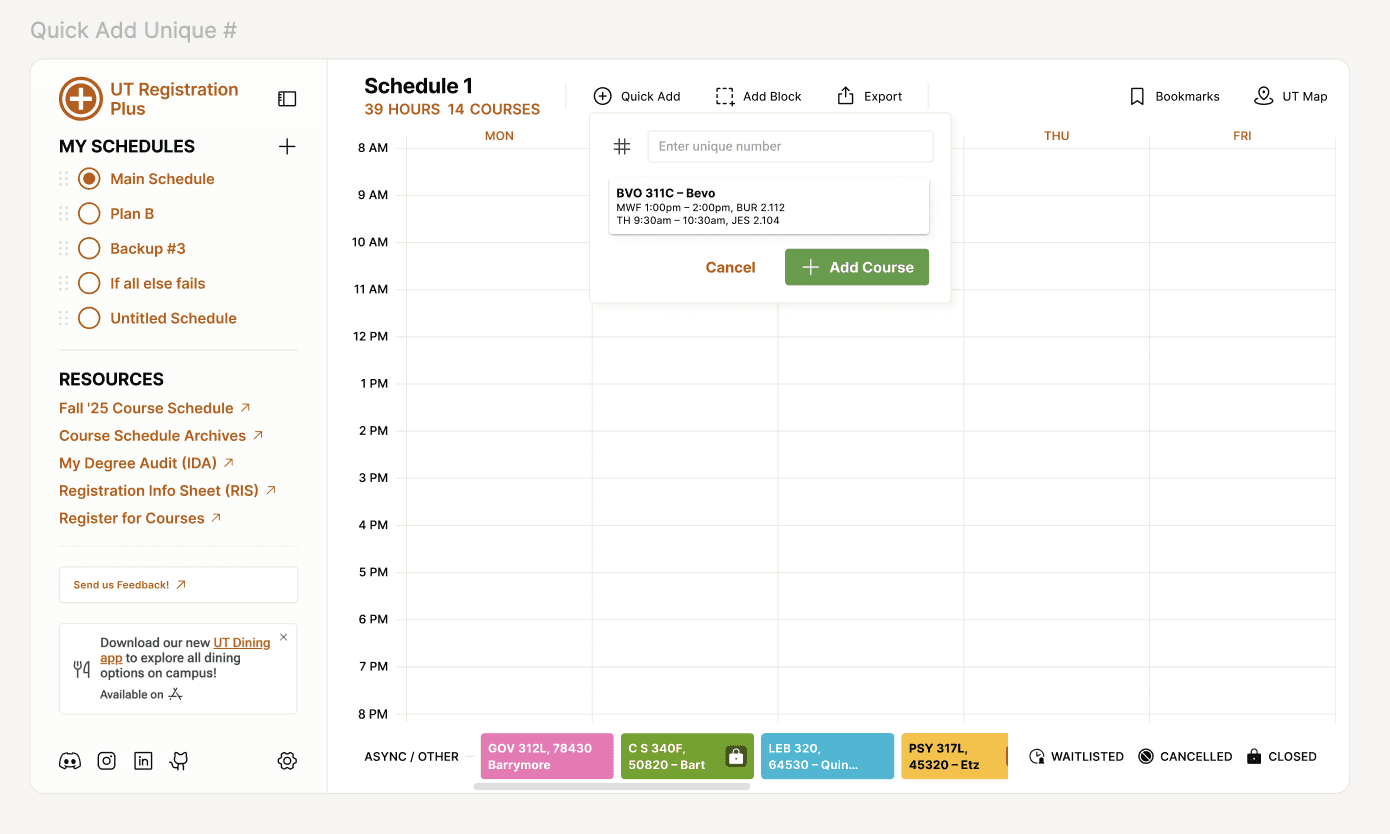This screenshot has height=834, width=1390.
Task: Open settings with the gear icon
Action: pyautogui.click(x=287, y=761)
